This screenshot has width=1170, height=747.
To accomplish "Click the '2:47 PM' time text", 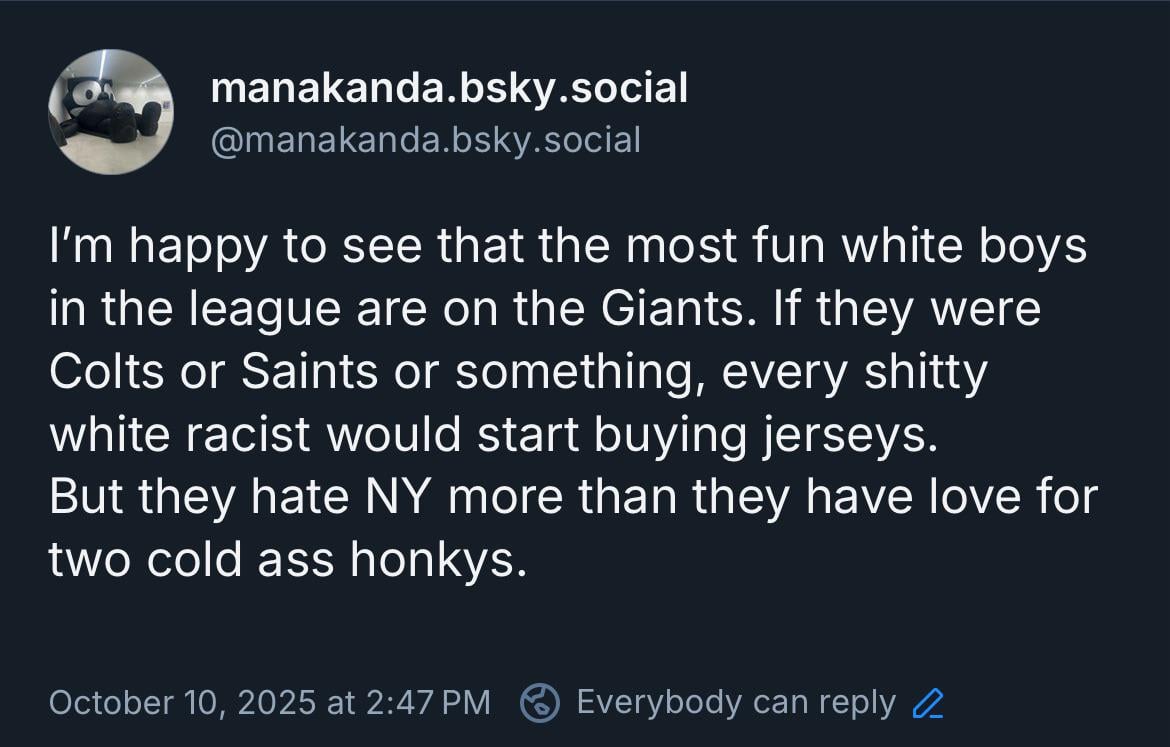I will point(430,703).
